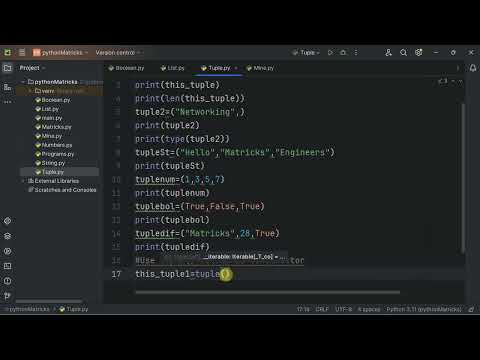Select String.py in project tree
Image resolution: width=480 pixels, height=360 pixels.
[x=50, y=163]
